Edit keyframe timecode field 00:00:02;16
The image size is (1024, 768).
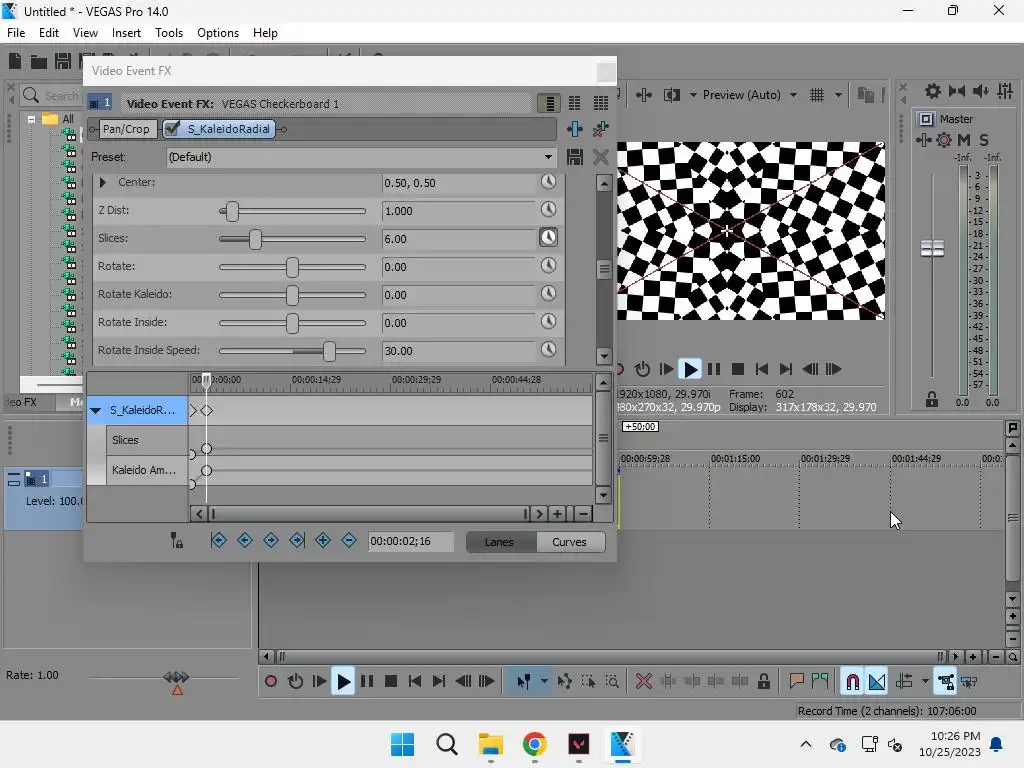tap(410, 541)
